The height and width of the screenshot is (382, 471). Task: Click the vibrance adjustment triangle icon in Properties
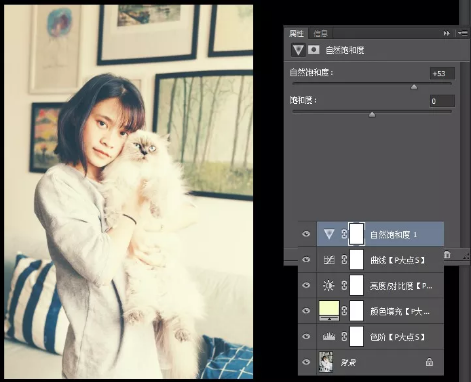[x=298, y=50]
